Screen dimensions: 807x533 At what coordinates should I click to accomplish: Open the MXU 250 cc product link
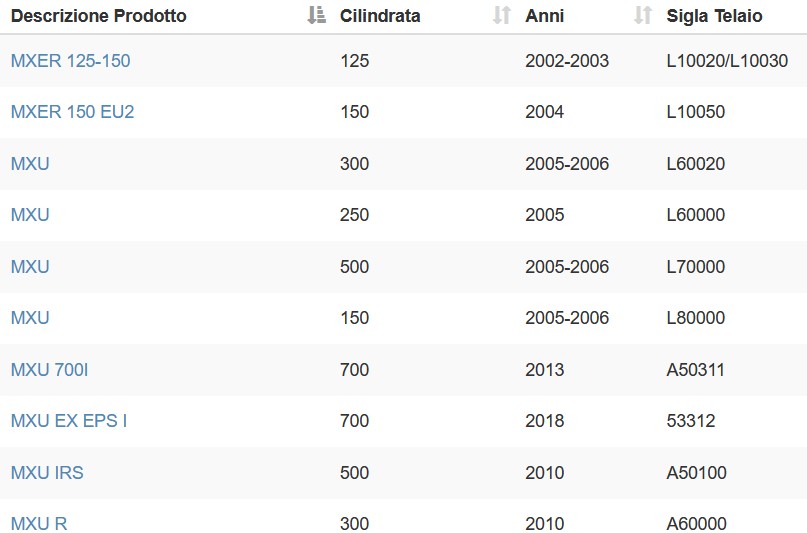coord(30,215)
